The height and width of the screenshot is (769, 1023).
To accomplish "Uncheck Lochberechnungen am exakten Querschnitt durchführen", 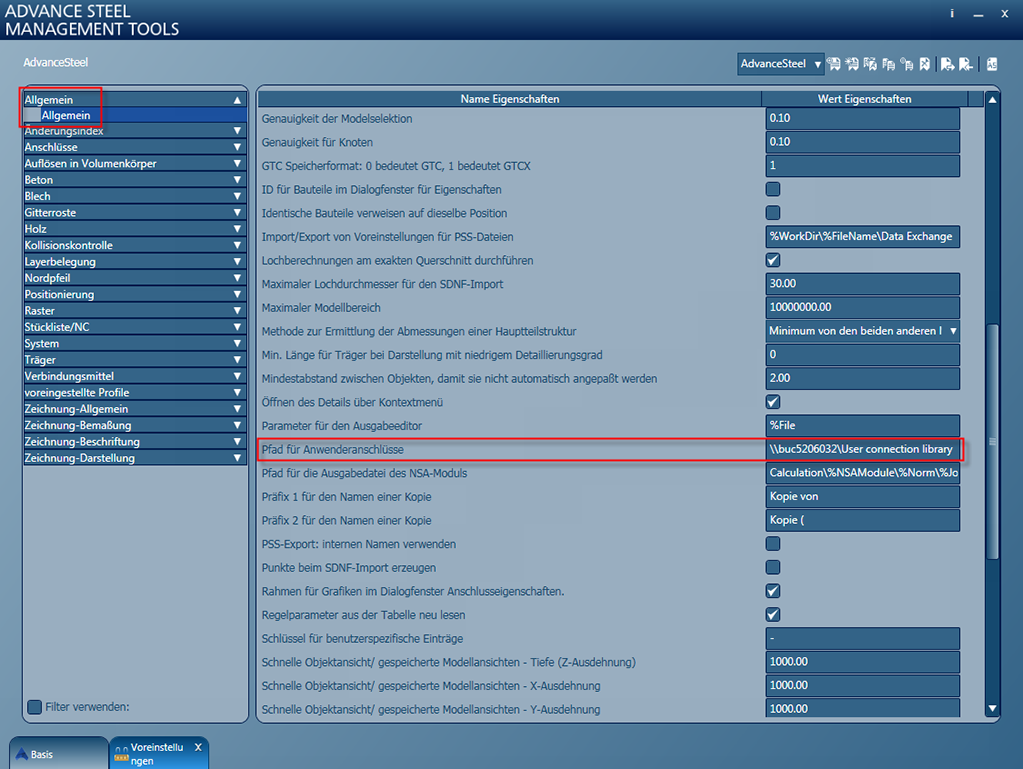I will (x=773, y=260).
